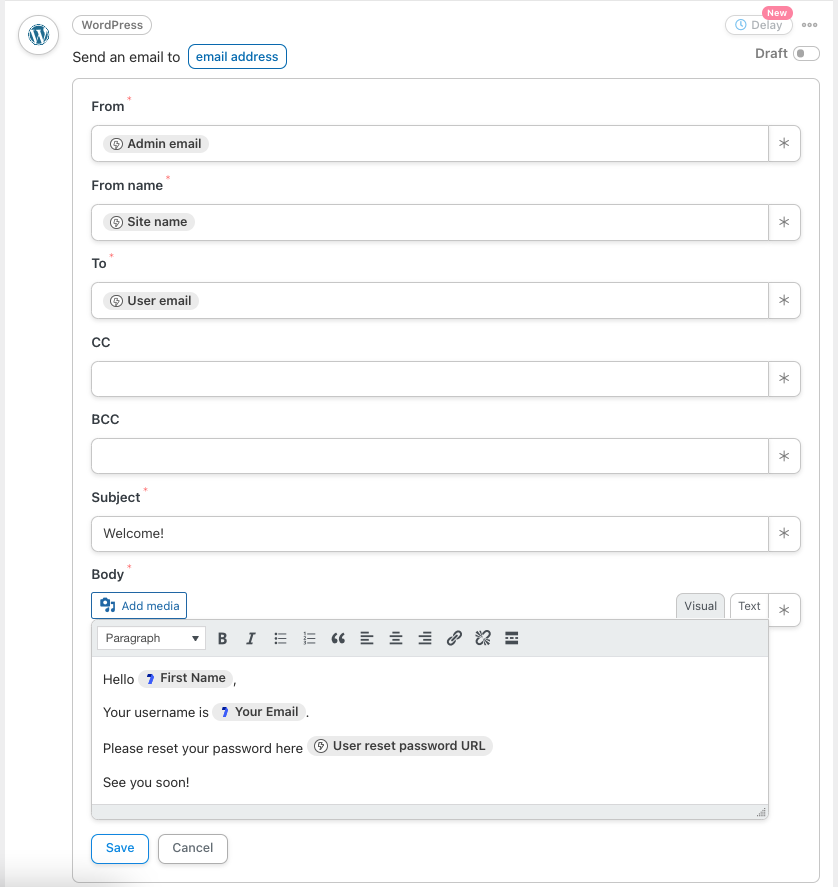The width and height of the screenshot is (838, 887).
Task: Click the 'See you soon!' line
Action: [x=146, y=782]
